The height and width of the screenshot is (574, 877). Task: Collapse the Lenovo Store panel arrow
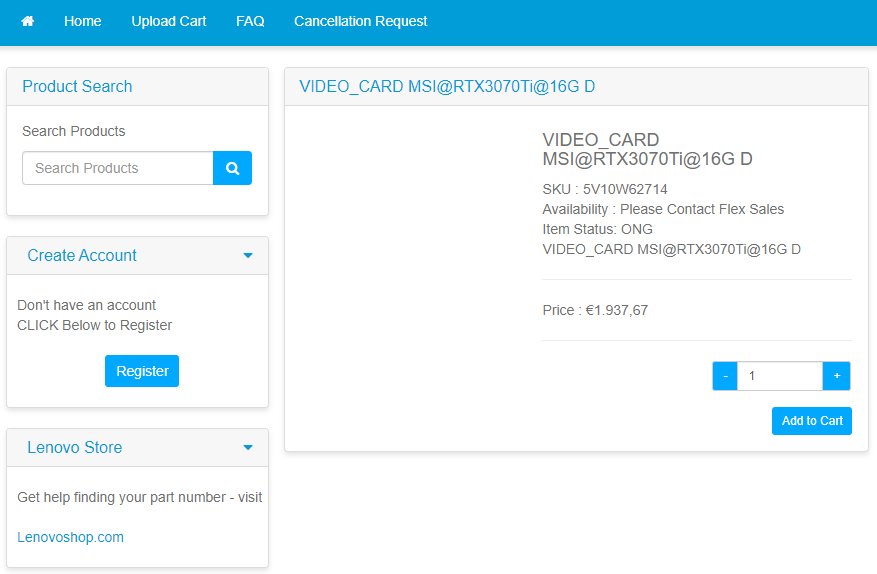(x=248, y=448)
